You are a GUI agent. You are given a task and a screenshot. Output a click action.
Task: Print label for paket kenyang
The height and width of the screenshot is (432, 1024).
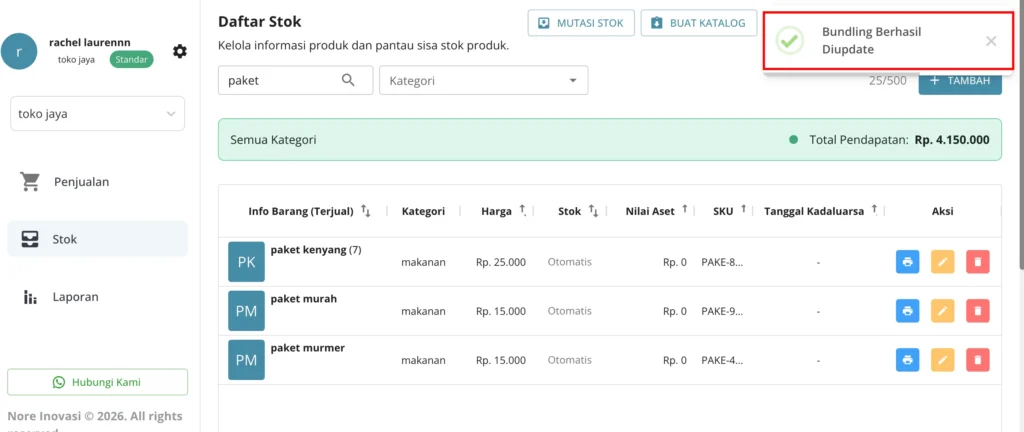(907, 262)
